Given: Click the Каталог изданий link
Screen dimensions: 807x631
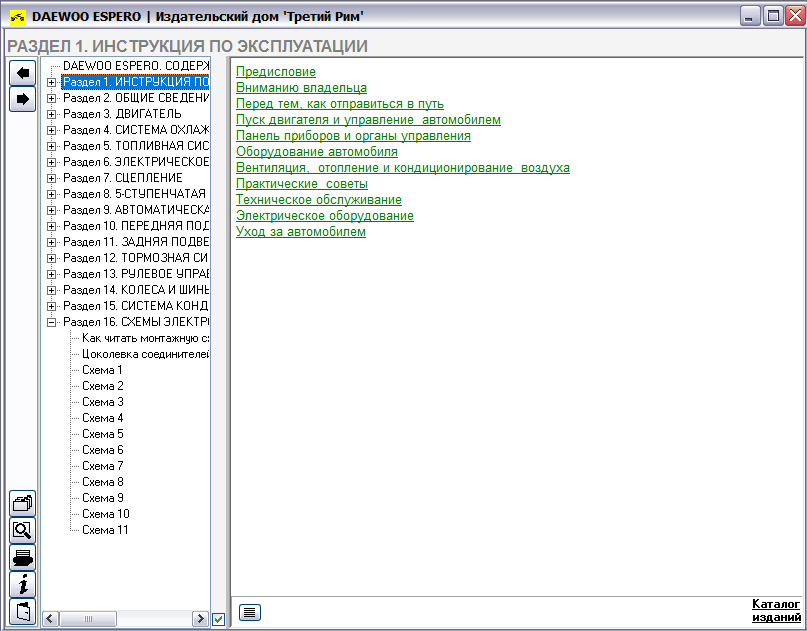Looking at the screenshot, I should pyautogui.click(x=776, y=610).
